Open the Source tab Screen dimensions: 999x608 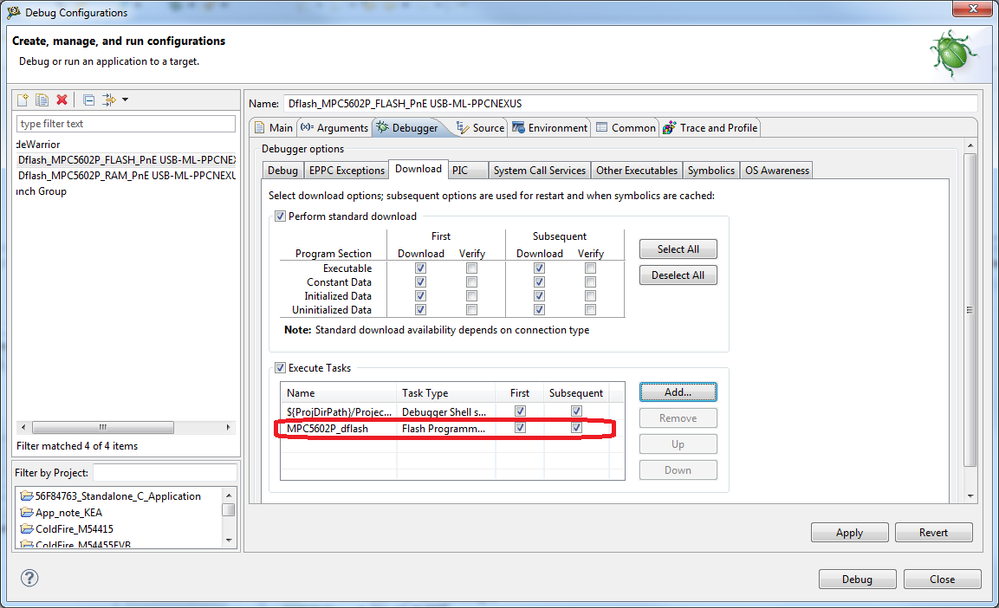(x=481, y=127)
